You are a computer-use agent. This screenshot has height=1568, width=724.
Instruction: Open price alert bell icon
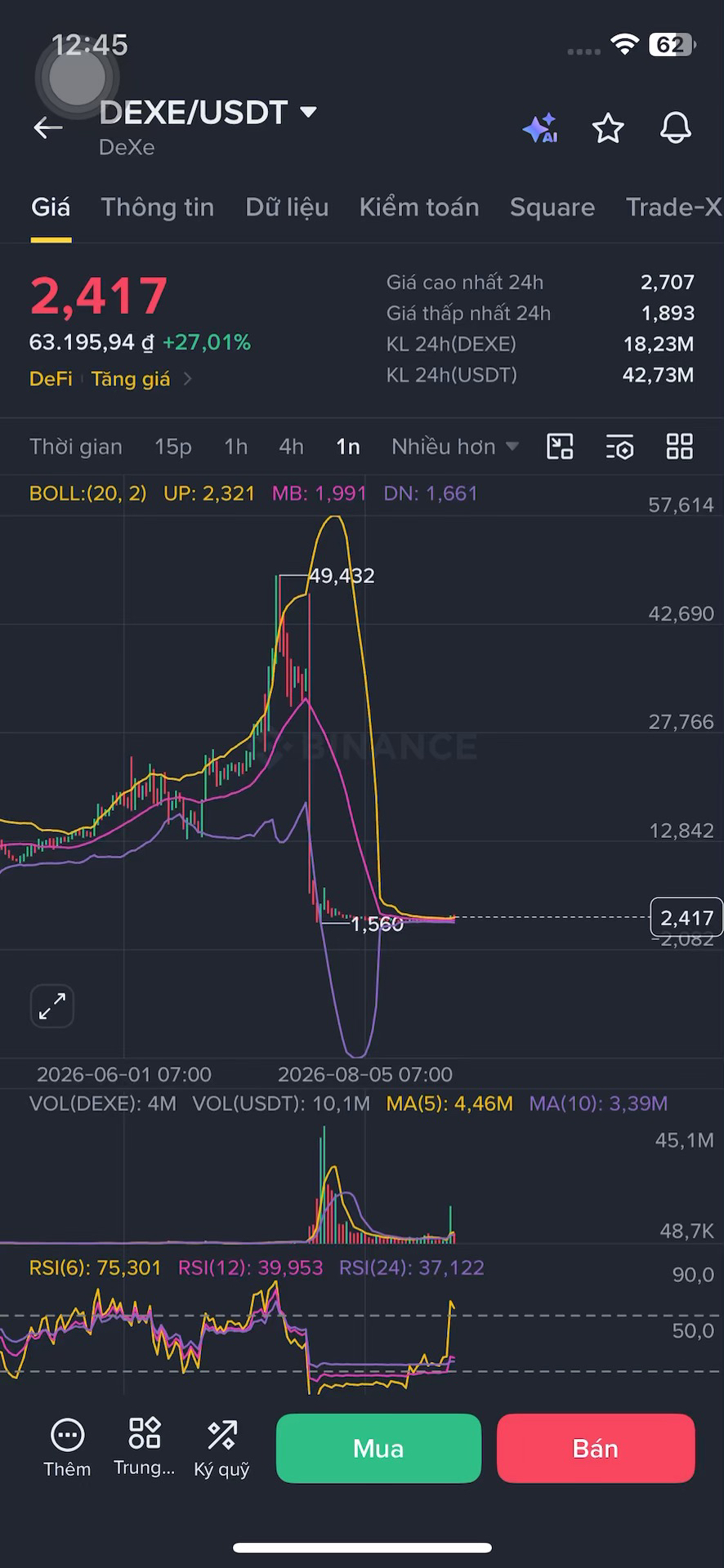point(676,128)
